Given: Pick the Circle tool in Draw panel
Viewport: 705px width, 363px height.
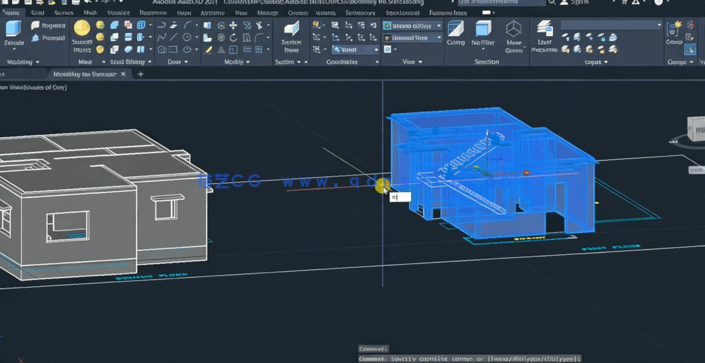Looking at the screenshot, I should 187,37.
